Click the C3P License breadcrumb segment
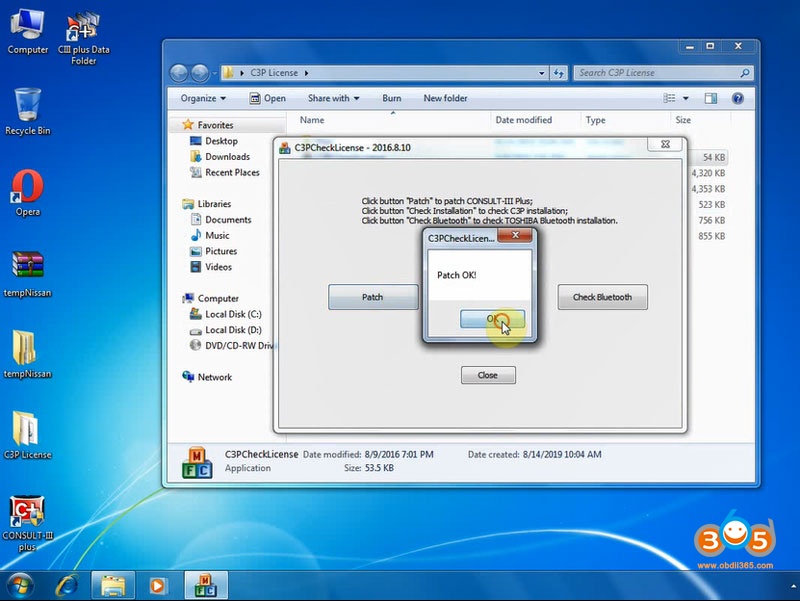 point(274,73)
